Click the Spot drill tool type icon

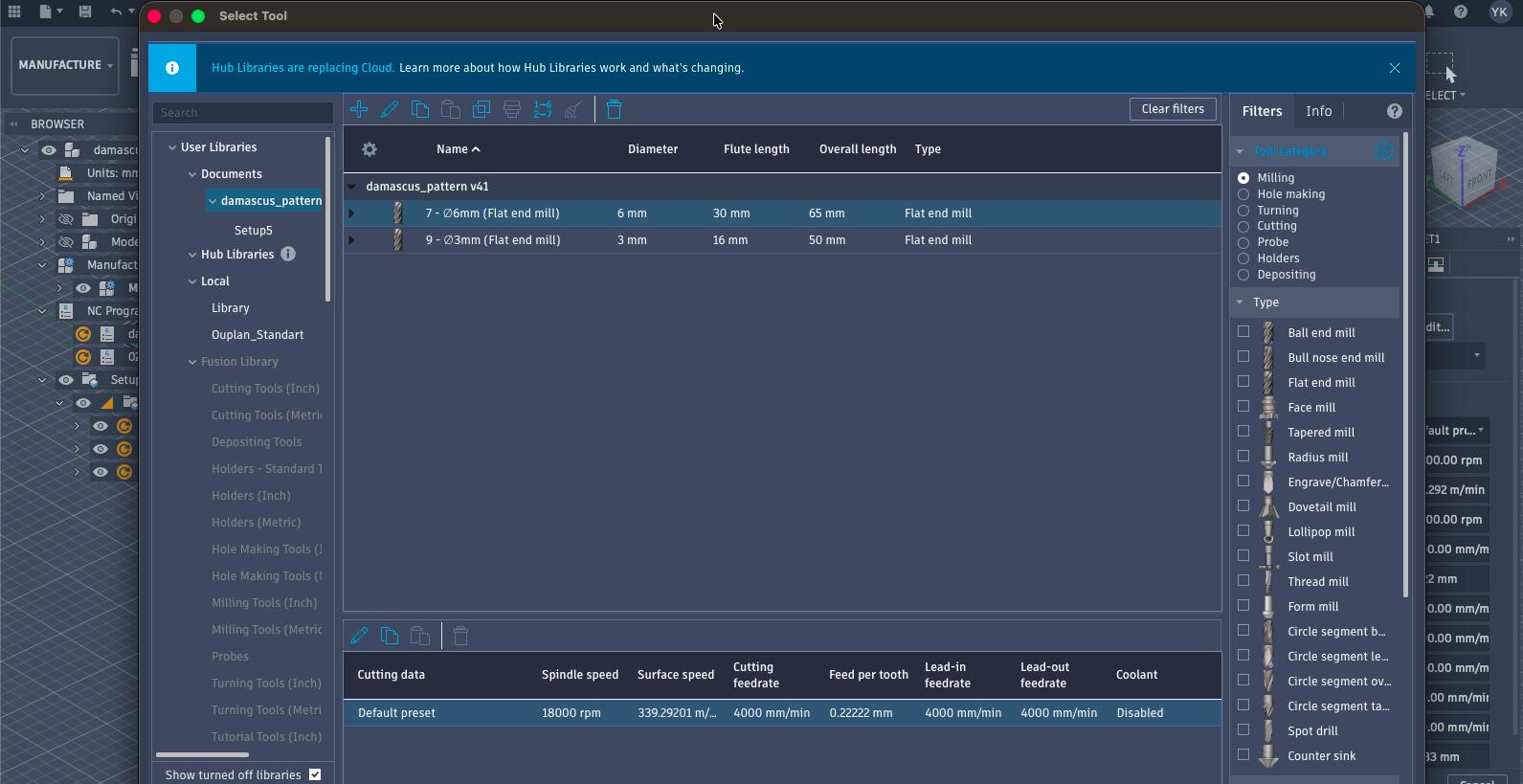(x=1268, y=730)
